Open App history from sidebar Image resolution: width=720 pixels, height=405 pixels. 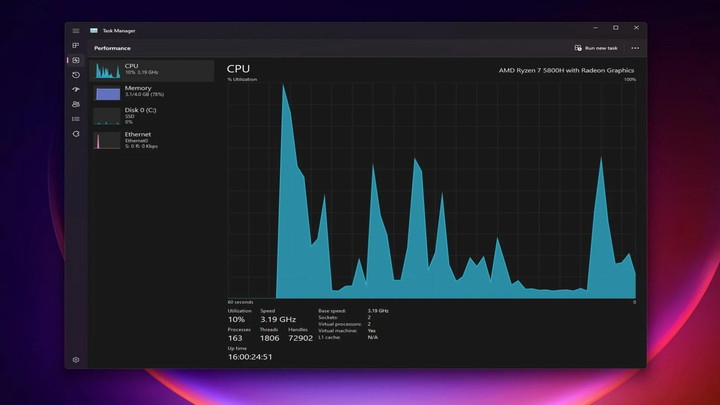tap(76, 75)
